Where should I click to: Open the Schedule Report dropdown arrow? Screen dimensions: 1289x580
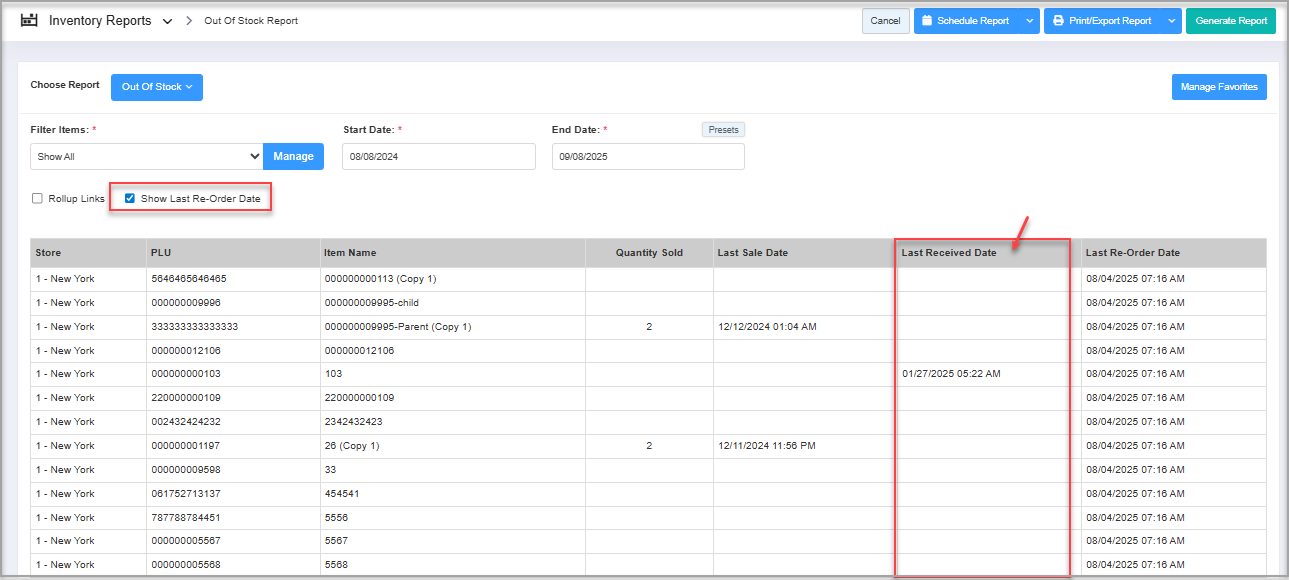coord(1029,21)
